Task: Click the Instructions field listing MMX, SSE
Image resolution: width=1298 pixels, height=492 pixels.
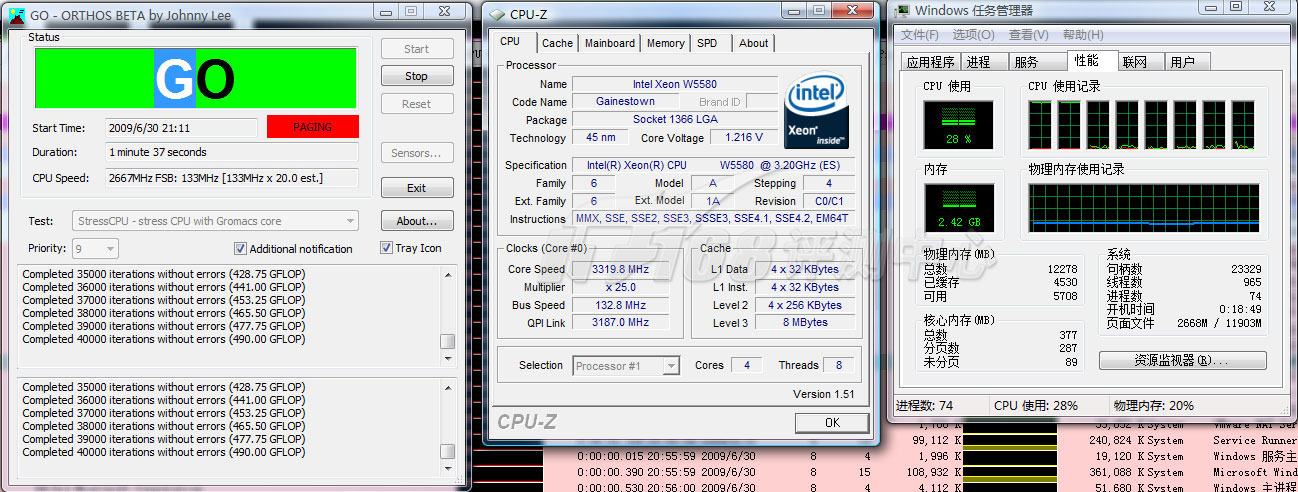Action: pyautogui.click(x=715, y=219)
